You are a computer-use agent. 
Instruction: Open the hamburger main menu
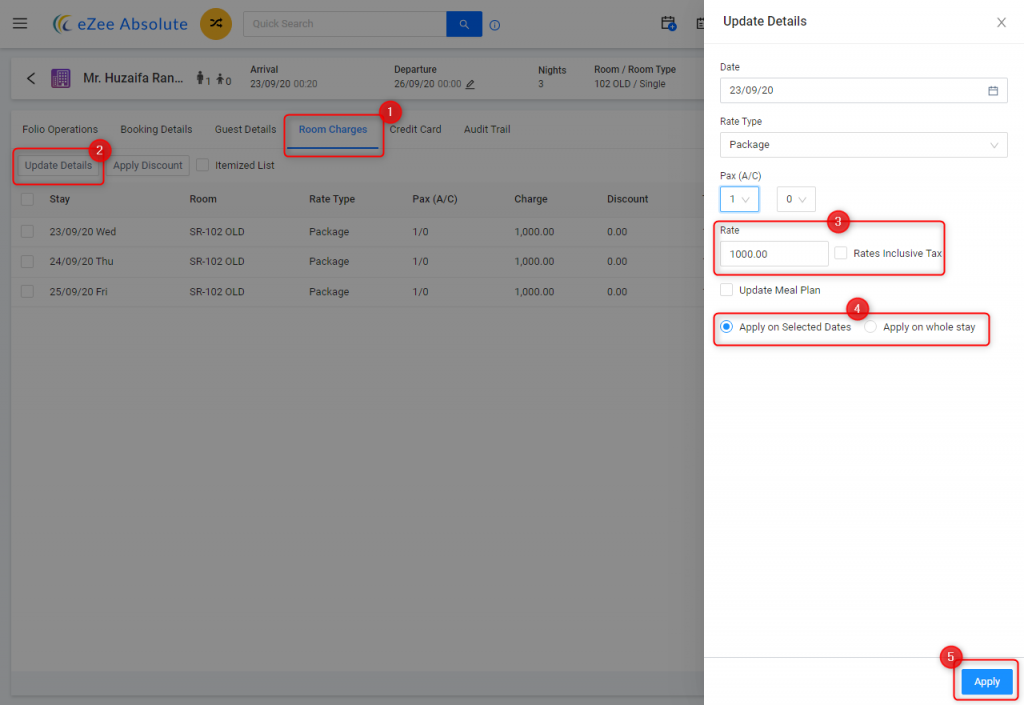[x=20, y=24]
